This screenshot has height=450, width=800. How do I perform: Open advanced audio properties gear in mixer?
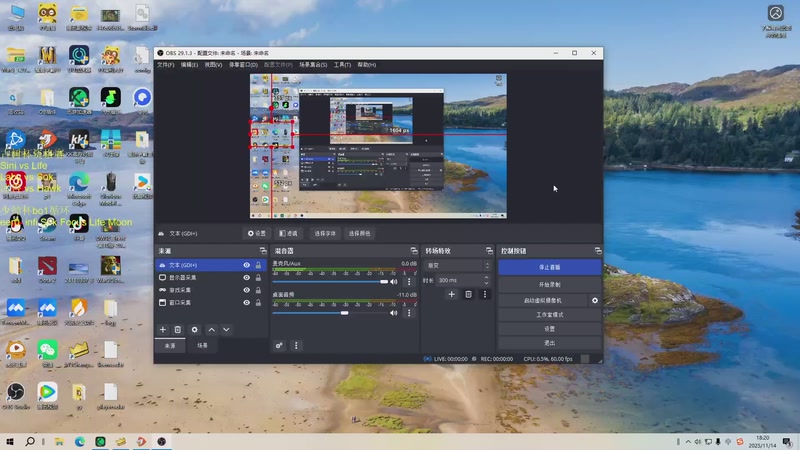[280, 345]
